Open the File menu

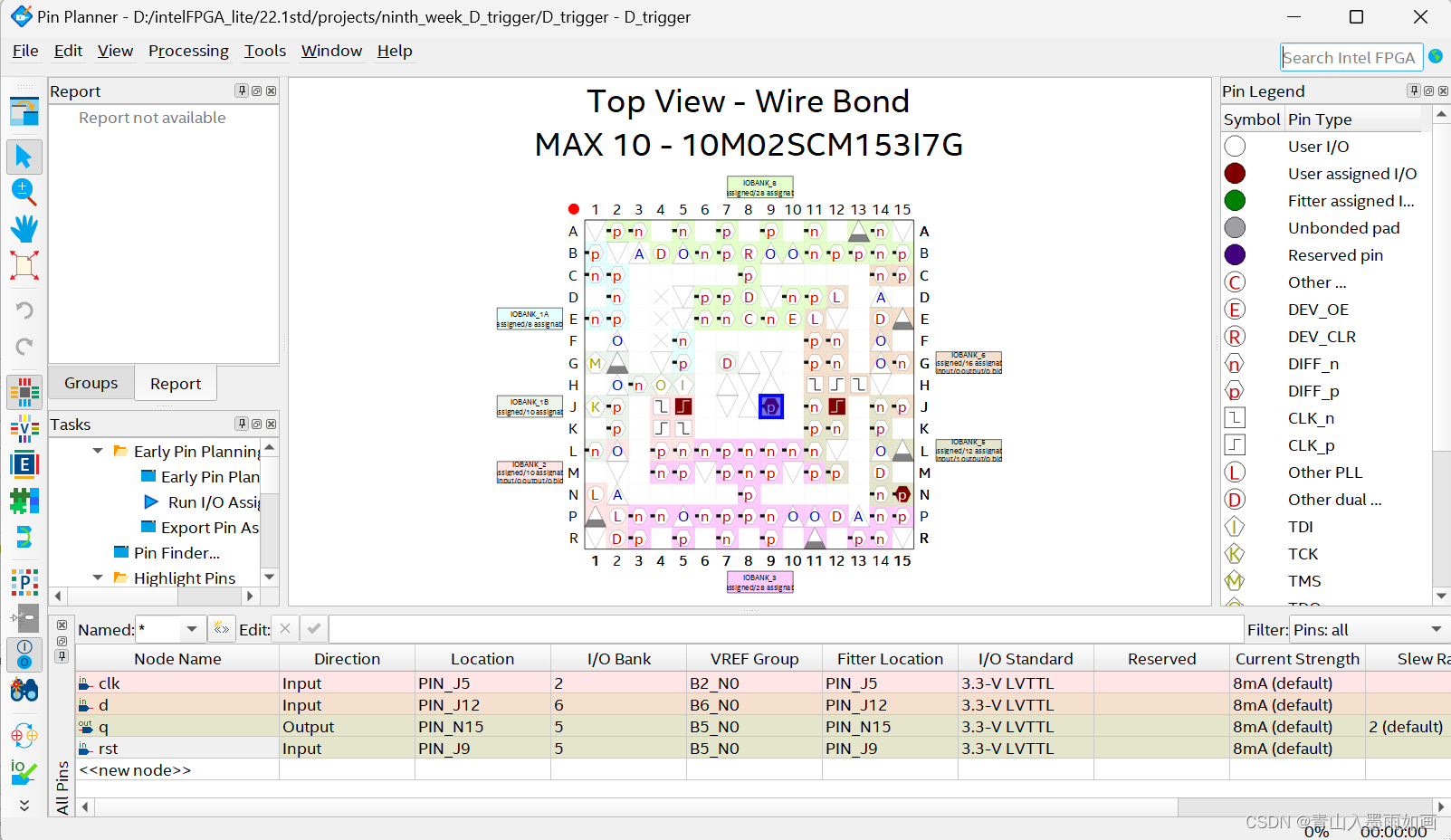point(25,51)
